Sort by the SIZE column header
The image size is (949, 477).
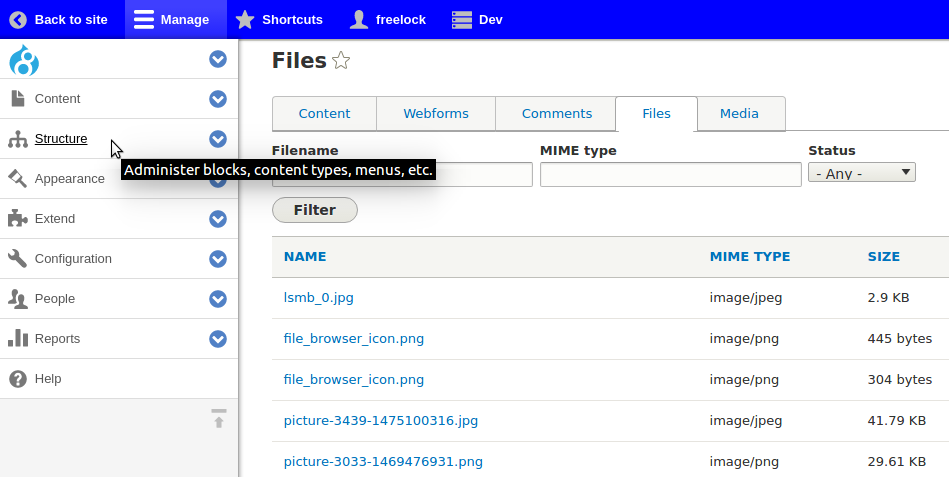[884, 257]
